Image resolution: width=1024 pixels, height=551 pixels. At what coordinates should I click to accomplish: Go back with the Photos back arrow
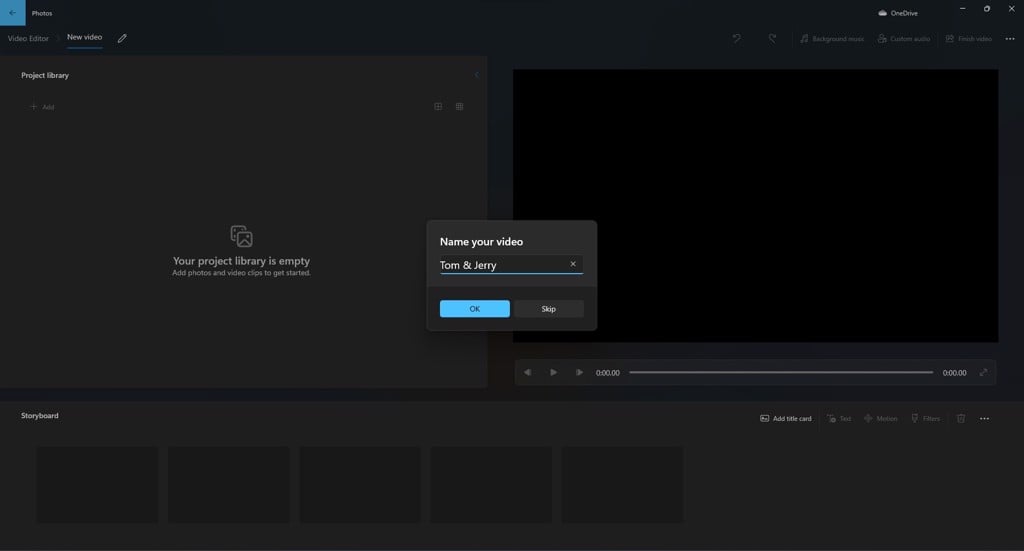pos(12,12)
